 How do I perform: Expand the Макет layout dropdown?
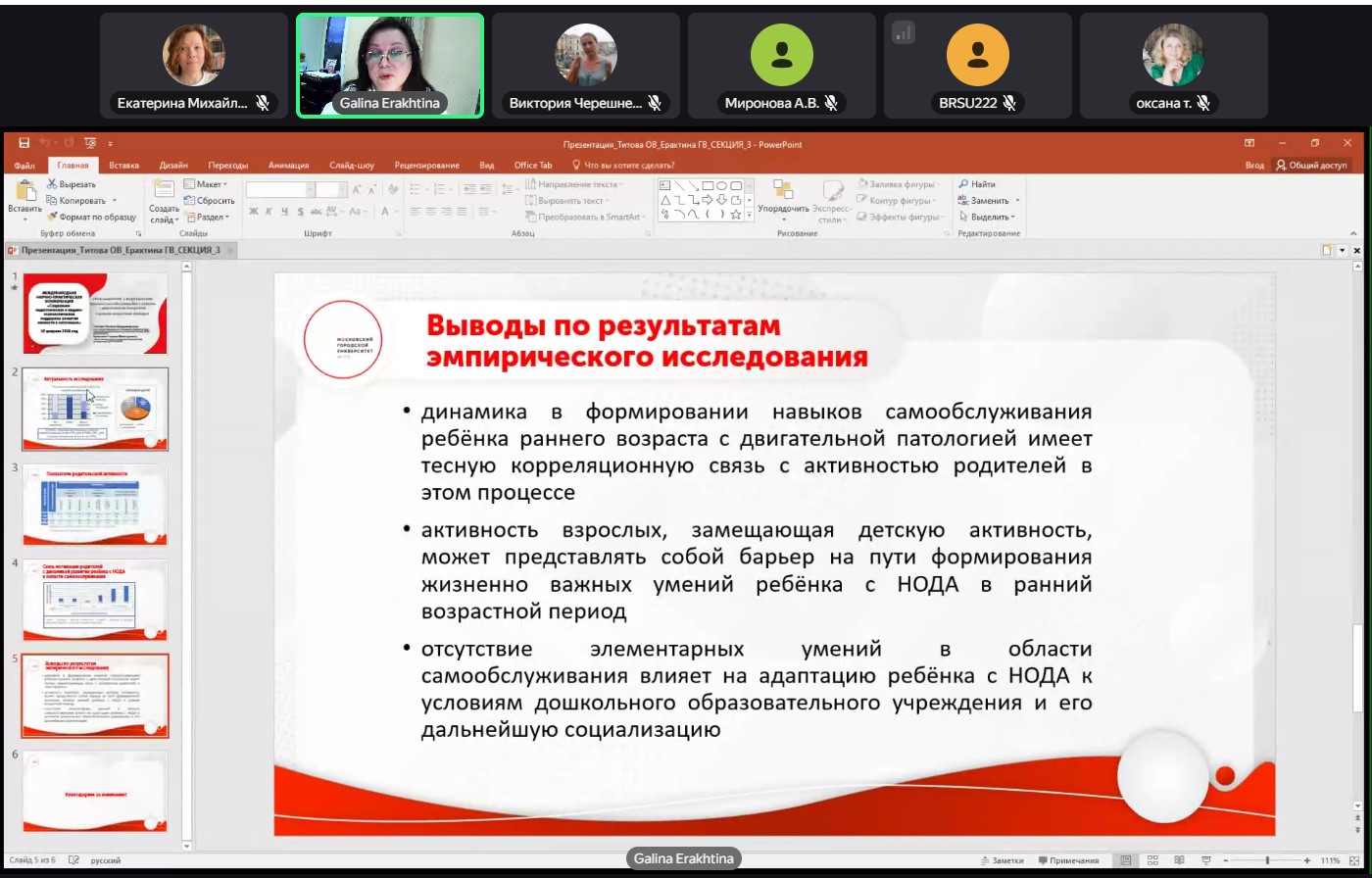tap(209, 184)
